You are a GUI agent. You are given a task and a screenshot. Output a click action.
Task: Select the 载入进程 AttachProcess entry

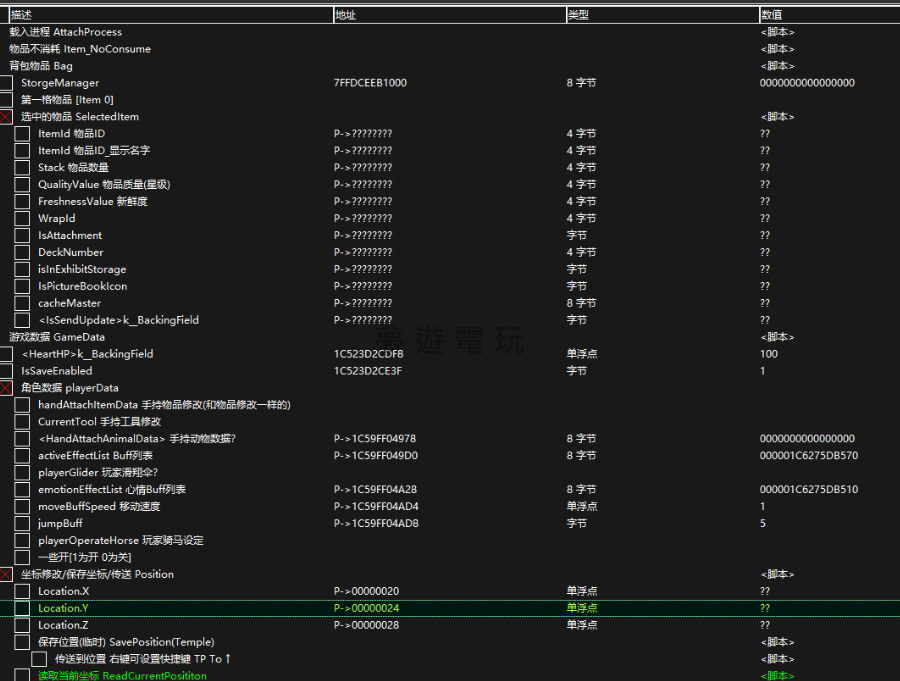(x=65, y=32)
